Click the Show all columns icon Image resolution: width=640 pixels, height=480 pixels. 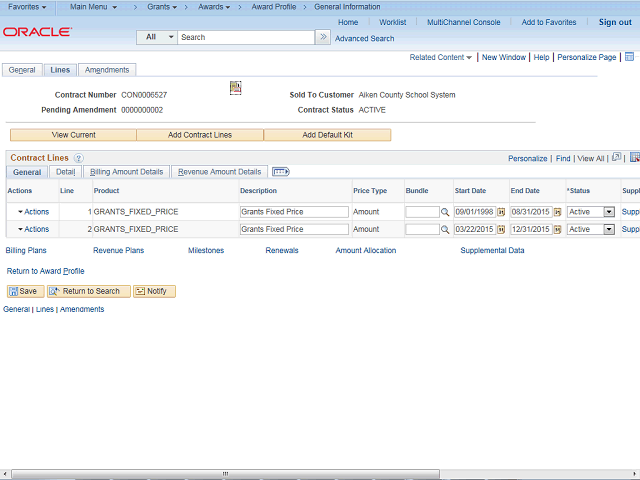click(280, 172)
